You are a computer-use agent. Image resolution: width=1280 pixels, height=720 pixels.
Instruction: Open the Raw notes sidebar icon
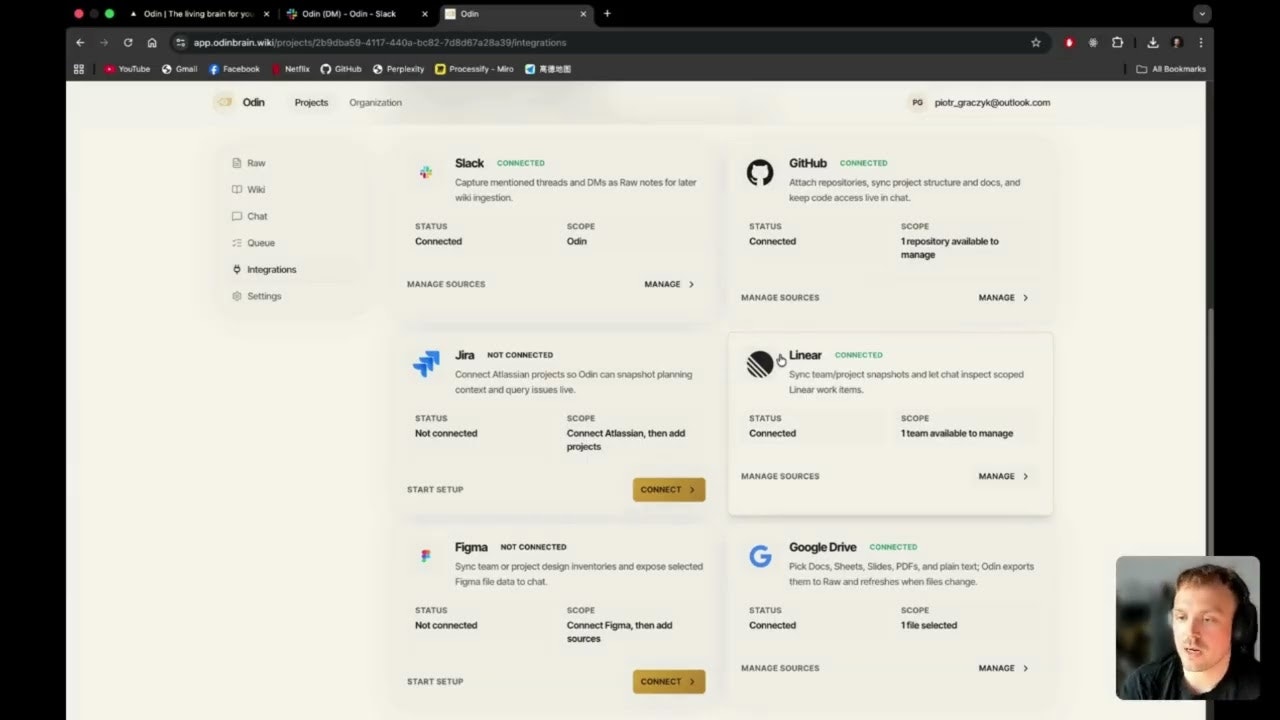[237, 163]
